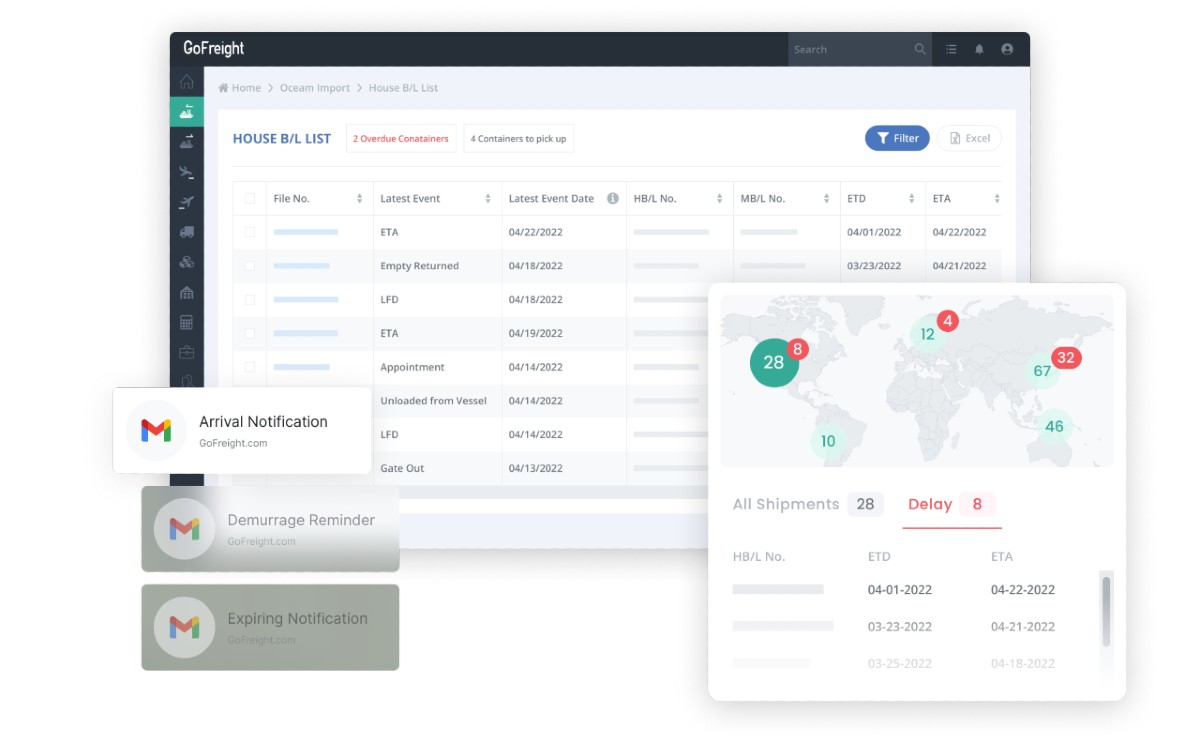Sort by the File No. column arrows

(x=359, y=199)
